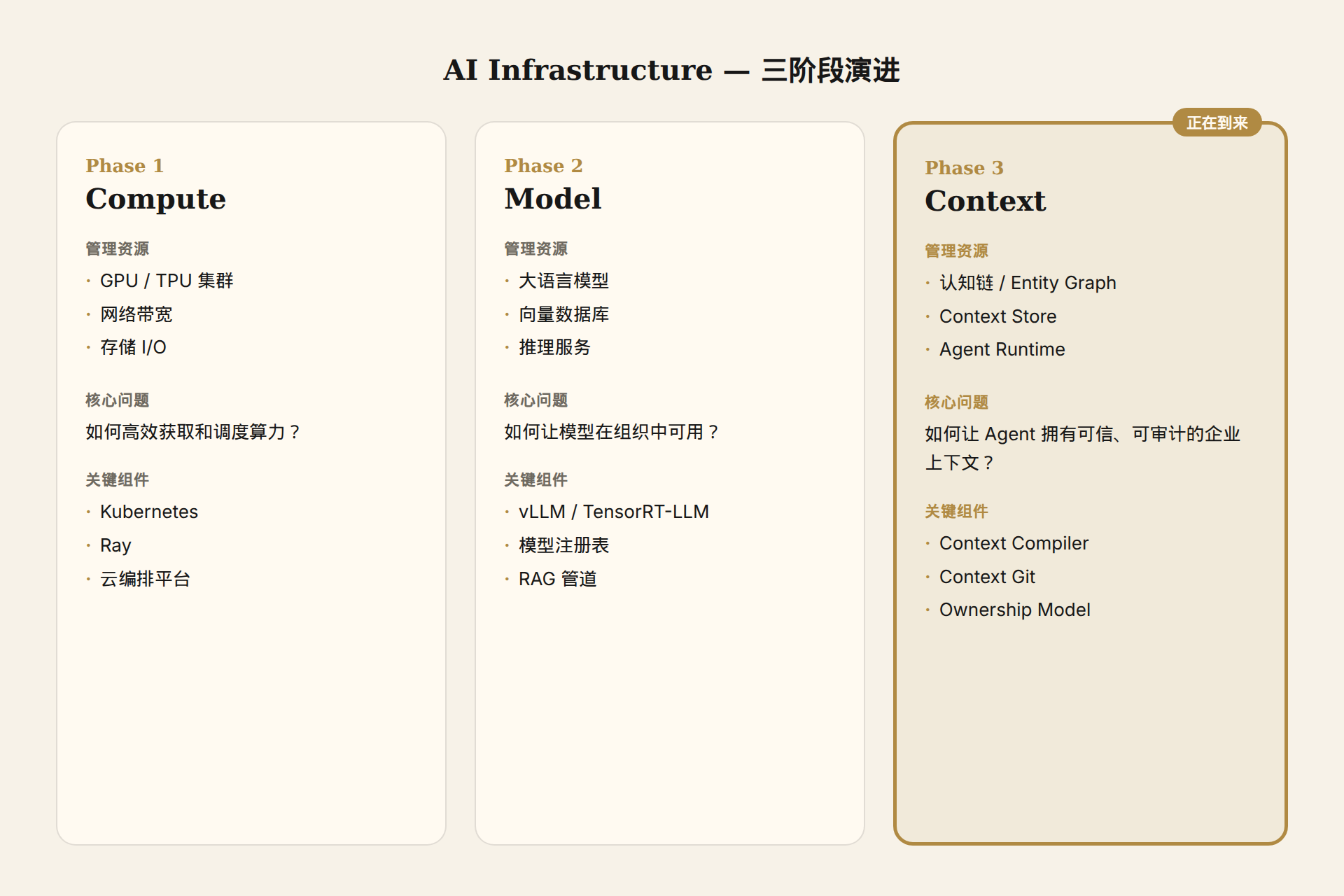
Task: Click '管理资源' label in Context card
Action: tap(956, 251)
